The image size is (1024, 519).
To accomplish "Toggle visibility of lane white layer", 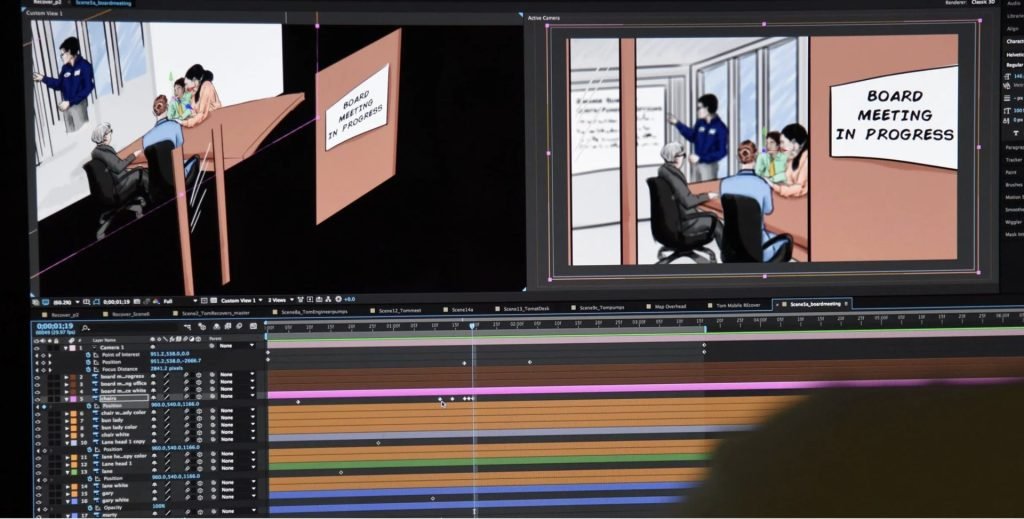I will coord(38,487).
